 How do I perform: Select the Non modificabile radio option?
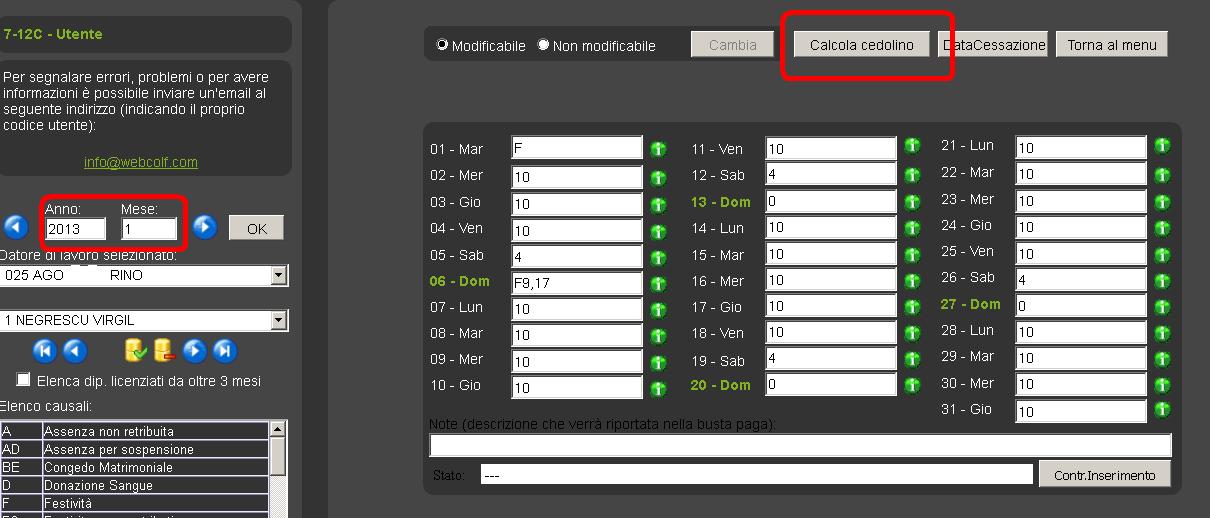pos(544,45)
